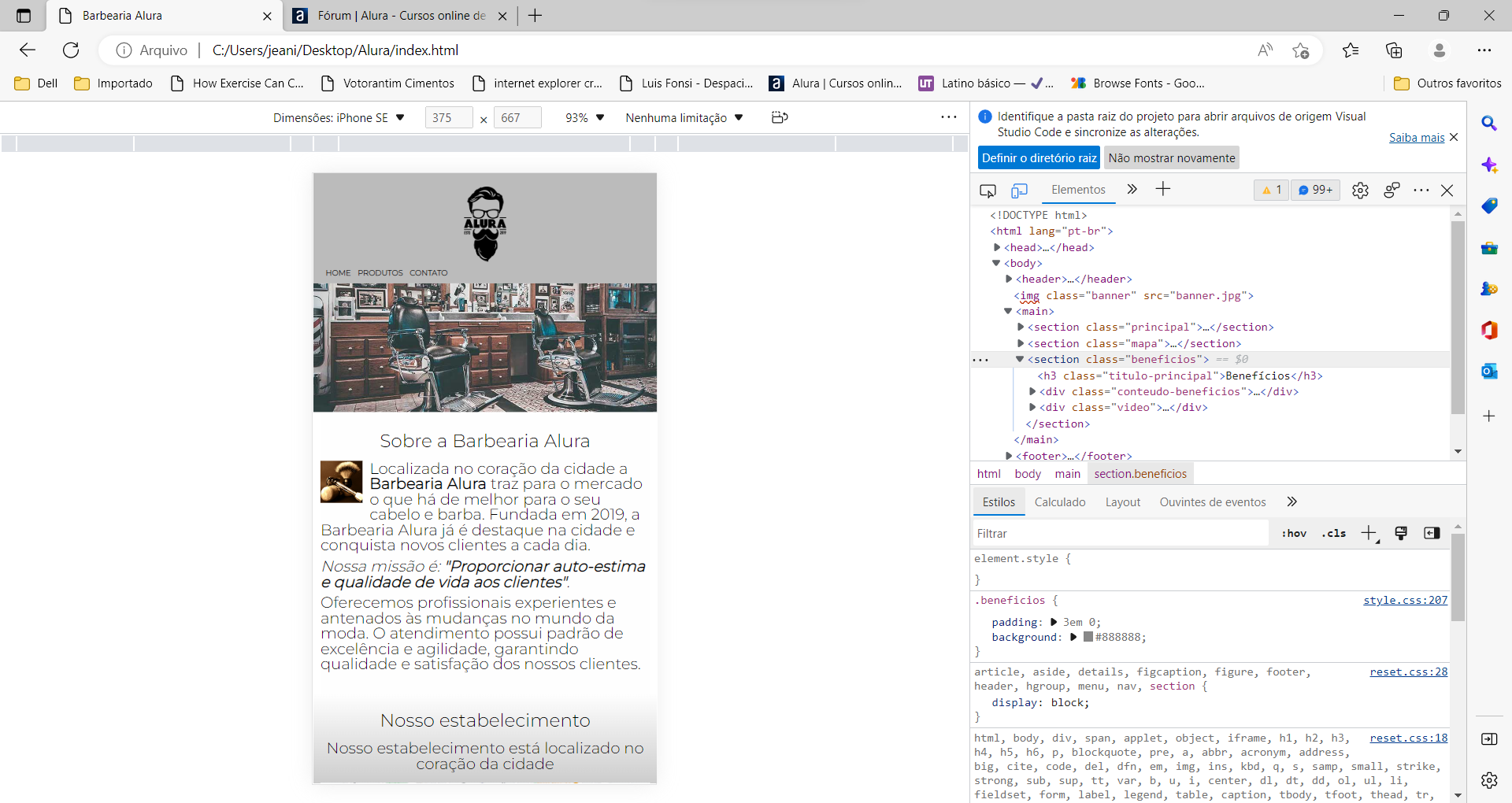Expand div class video node
This screenshot has width=1512, height=803.
tap(1032, 407)
